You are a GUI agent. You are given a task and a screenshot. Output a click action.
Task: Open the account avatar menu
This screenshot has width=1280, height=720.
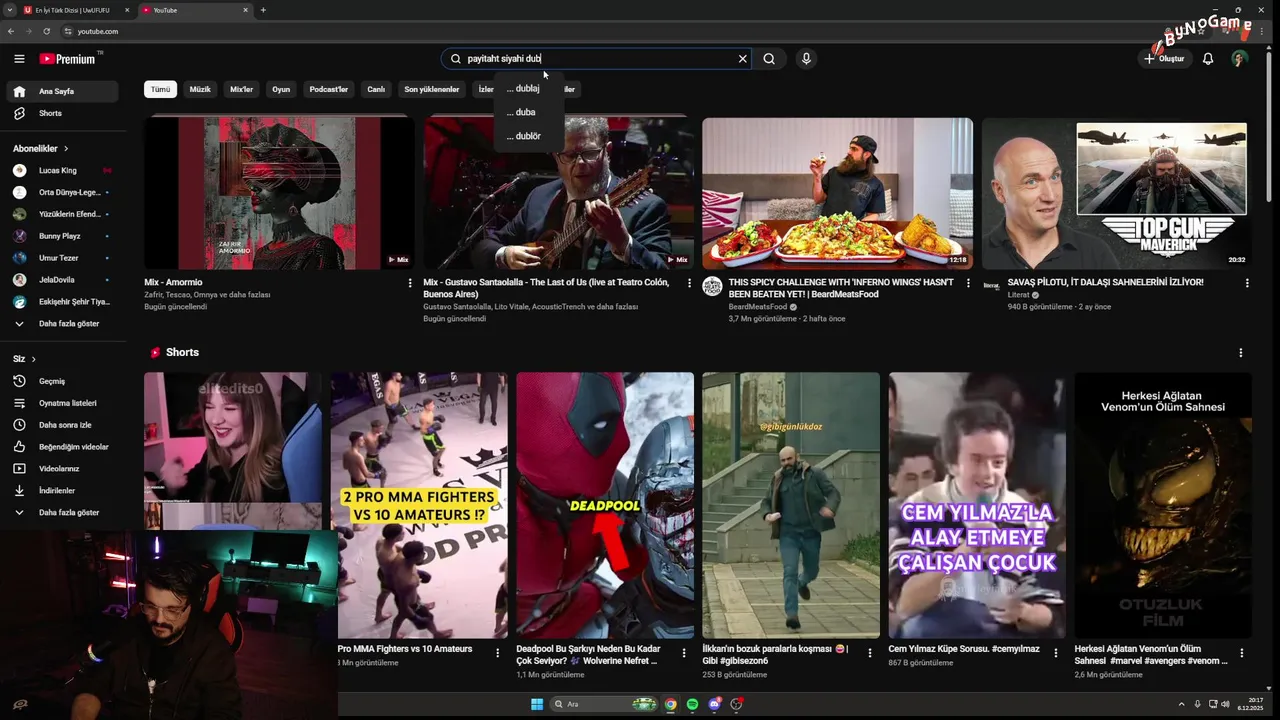click(1239, 59)
